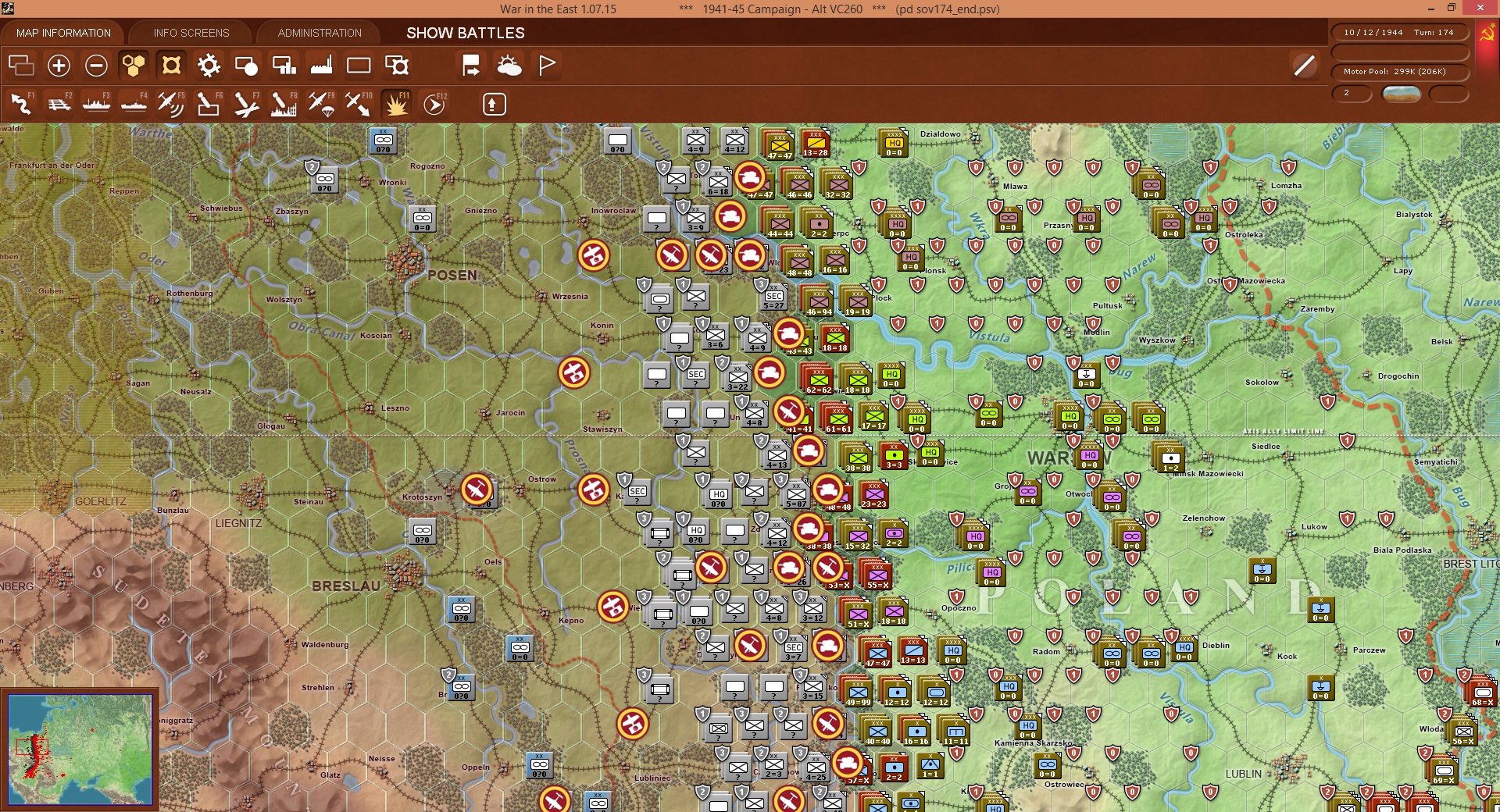Select the unit counter labeled 46=94

[819, 301]
